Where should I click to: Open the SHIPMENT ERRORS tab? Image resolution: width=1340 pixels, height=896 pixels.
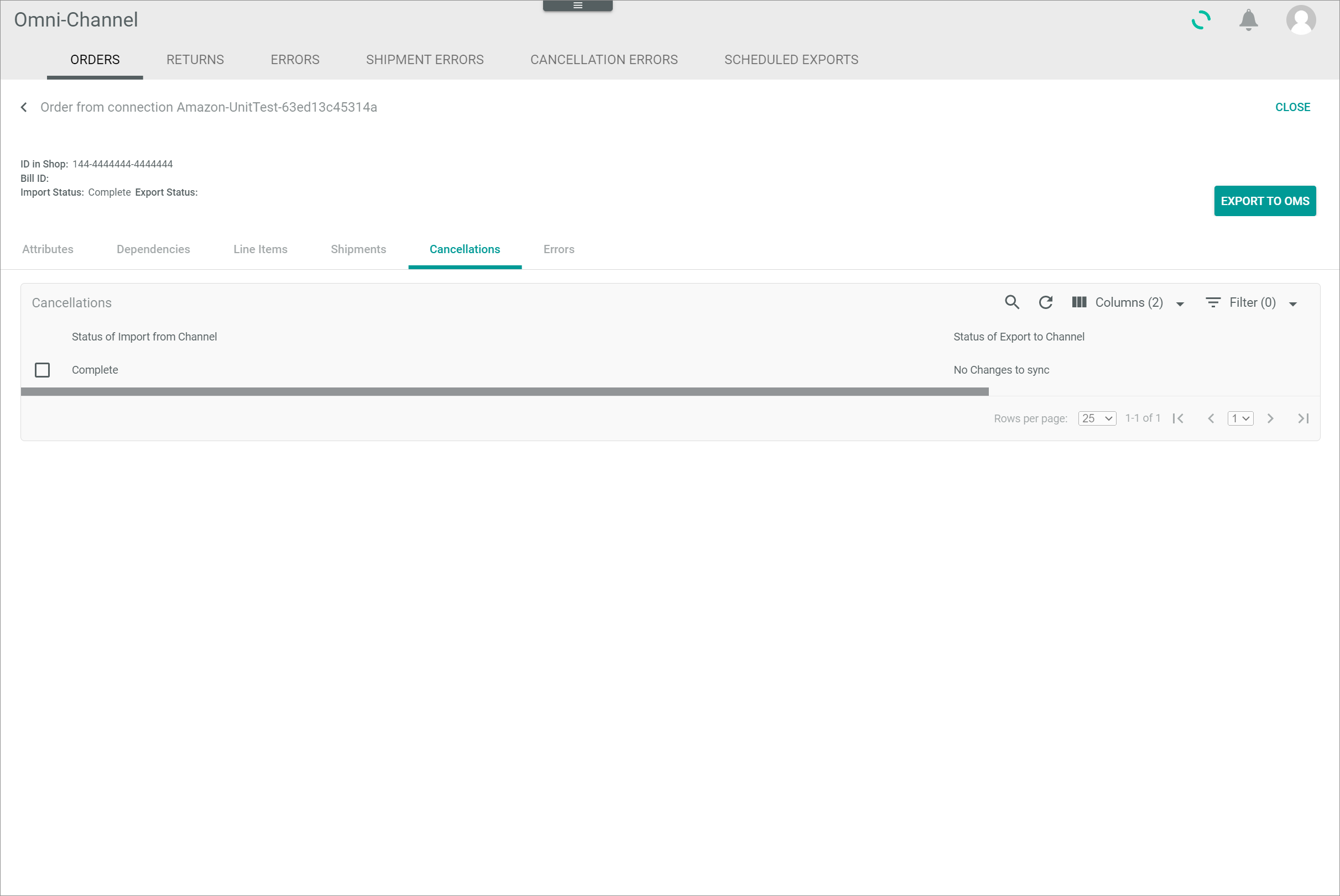(425, 60)
